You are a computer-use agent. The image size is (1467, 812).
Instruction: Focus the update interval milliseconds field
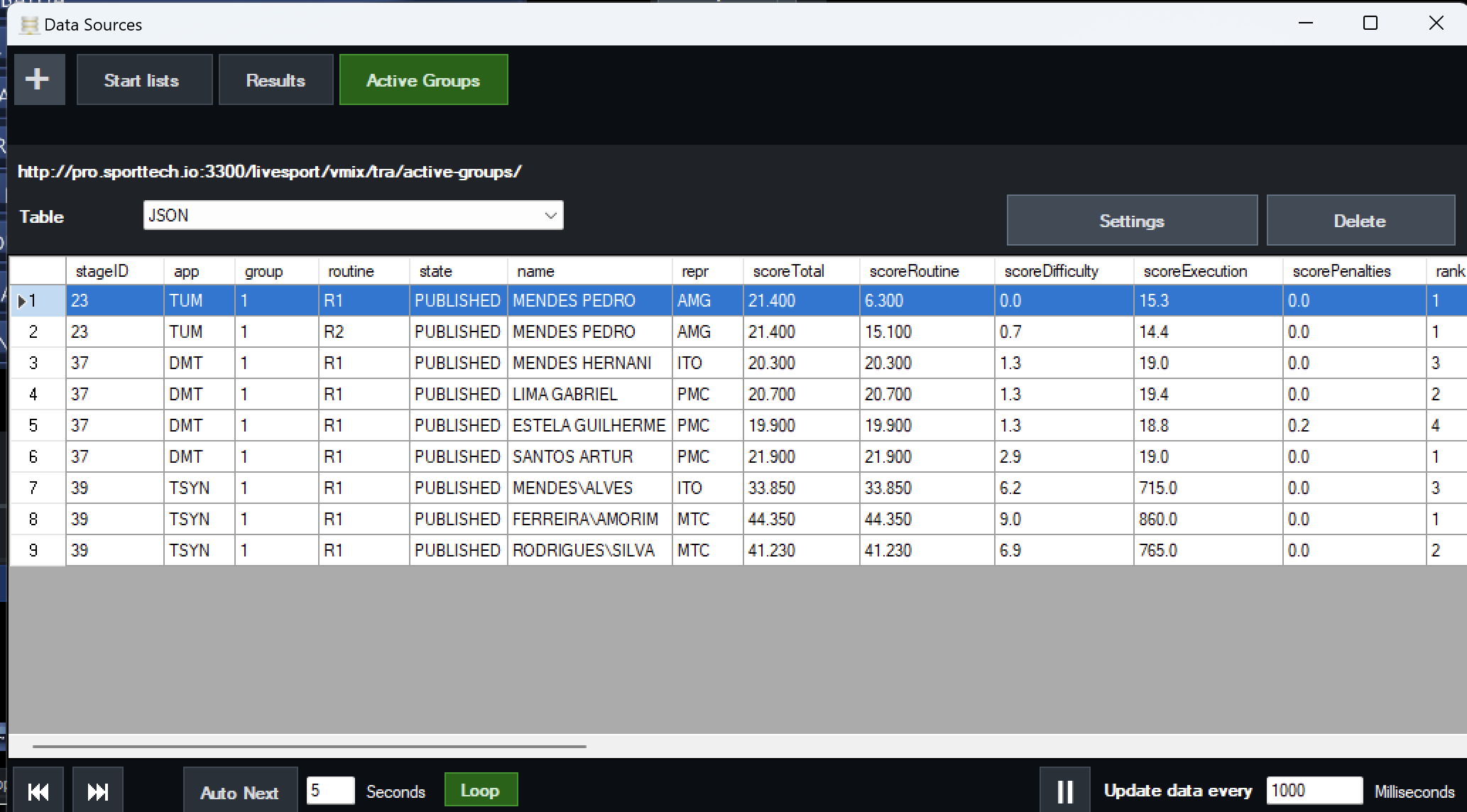coord(1314,791)
